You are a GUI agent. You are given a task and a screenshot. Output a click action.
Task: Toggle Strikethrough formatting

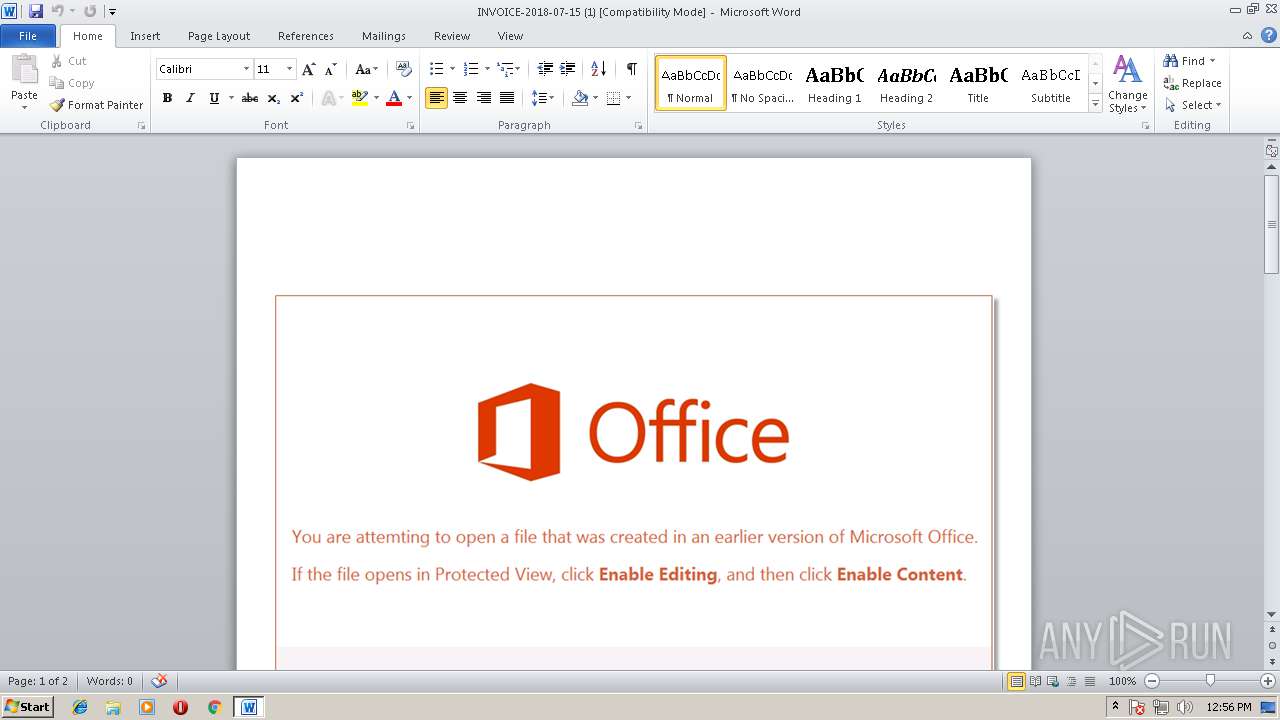(x=250, y=98)
